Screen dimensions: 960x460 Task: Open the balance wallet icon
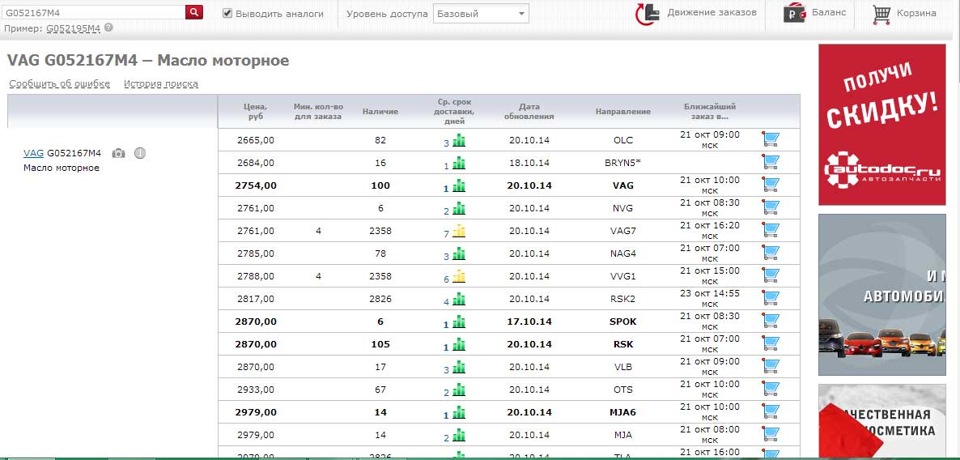coord(795,13)
